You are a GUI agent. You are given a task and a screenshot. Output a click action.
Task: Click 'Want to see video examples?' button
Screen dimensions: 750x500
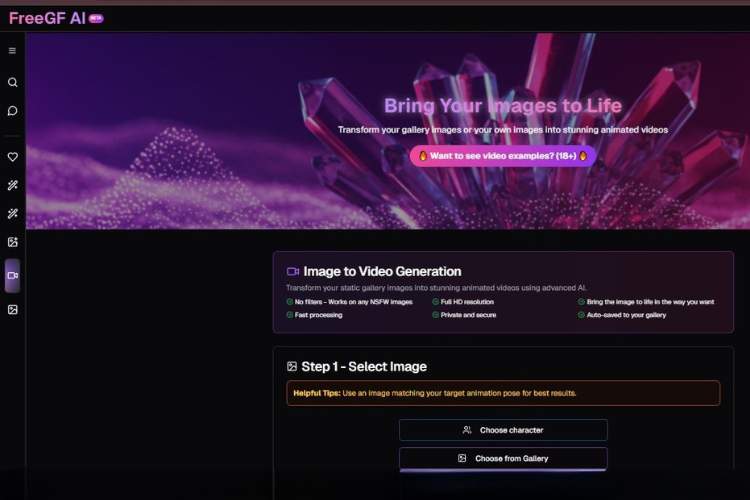pos(503,156)
